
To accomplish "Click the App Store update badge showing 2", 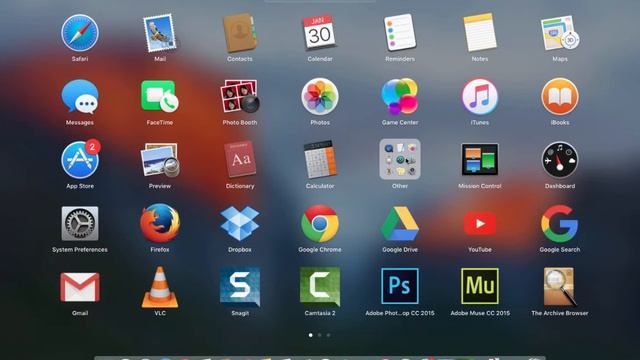I will (93, 147).
